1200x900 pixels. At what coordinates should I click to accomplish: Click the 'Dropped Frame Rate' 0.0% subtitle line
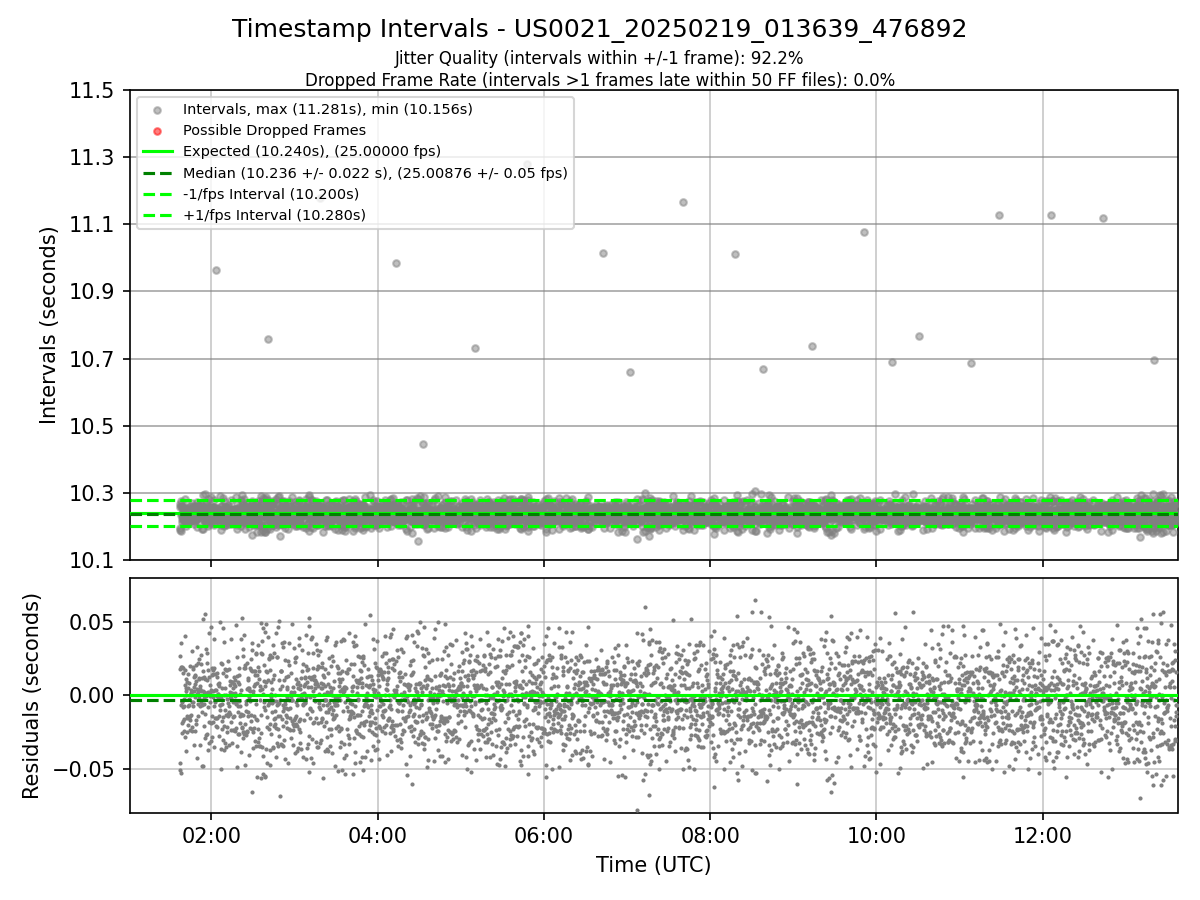pos(599,80)
